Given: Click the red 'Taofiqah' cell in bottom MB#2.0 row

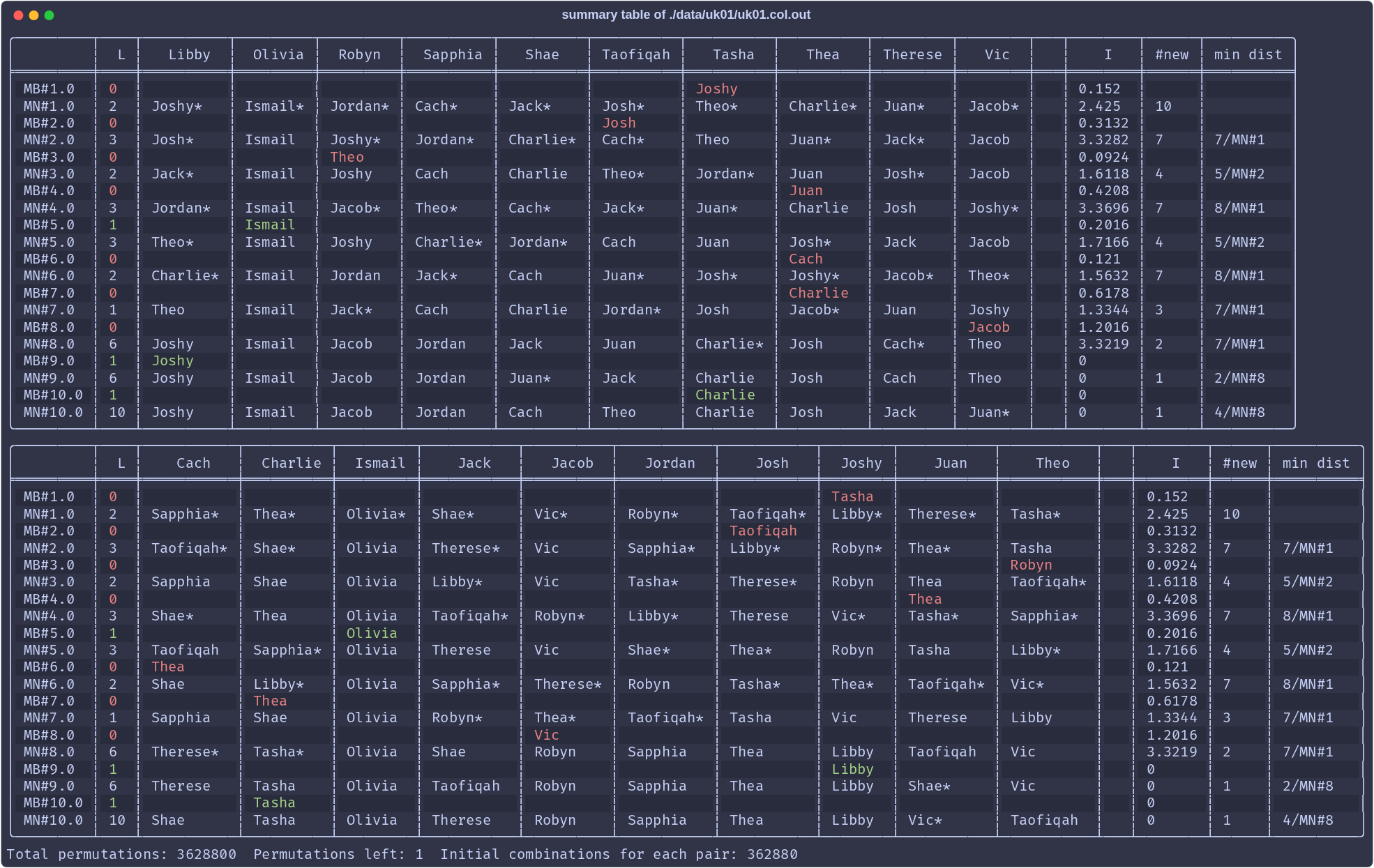Looking at the screenshot, I should (763, 531).
